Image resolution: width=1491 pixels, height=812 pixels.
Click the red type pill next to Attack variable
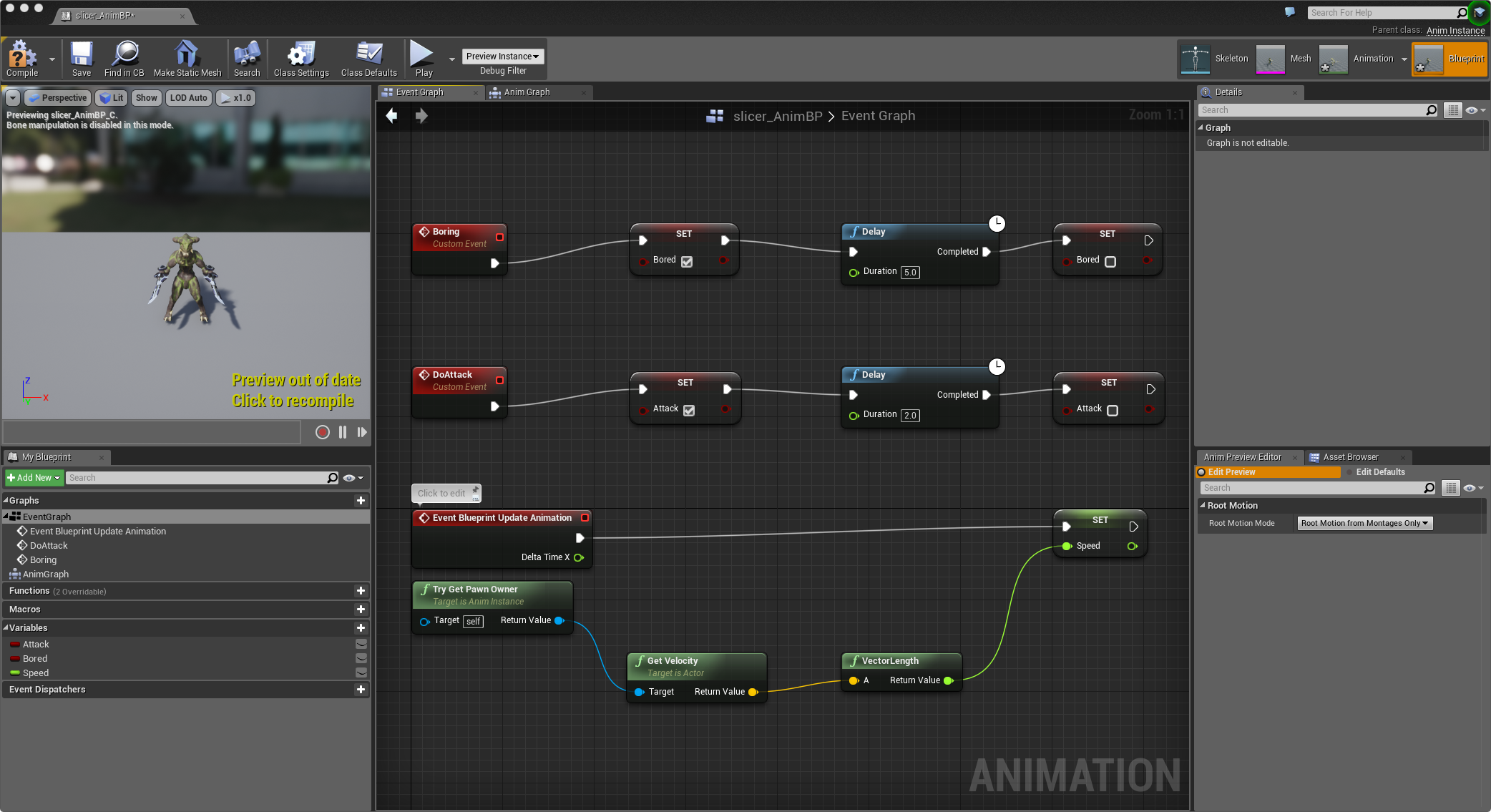tap(14, 644)
